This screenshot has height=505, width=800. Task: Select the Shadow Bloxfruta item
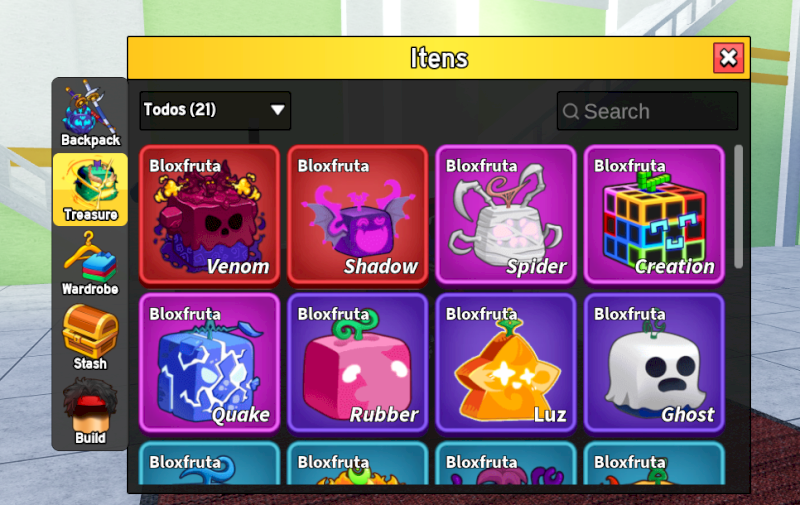(358, 214)
